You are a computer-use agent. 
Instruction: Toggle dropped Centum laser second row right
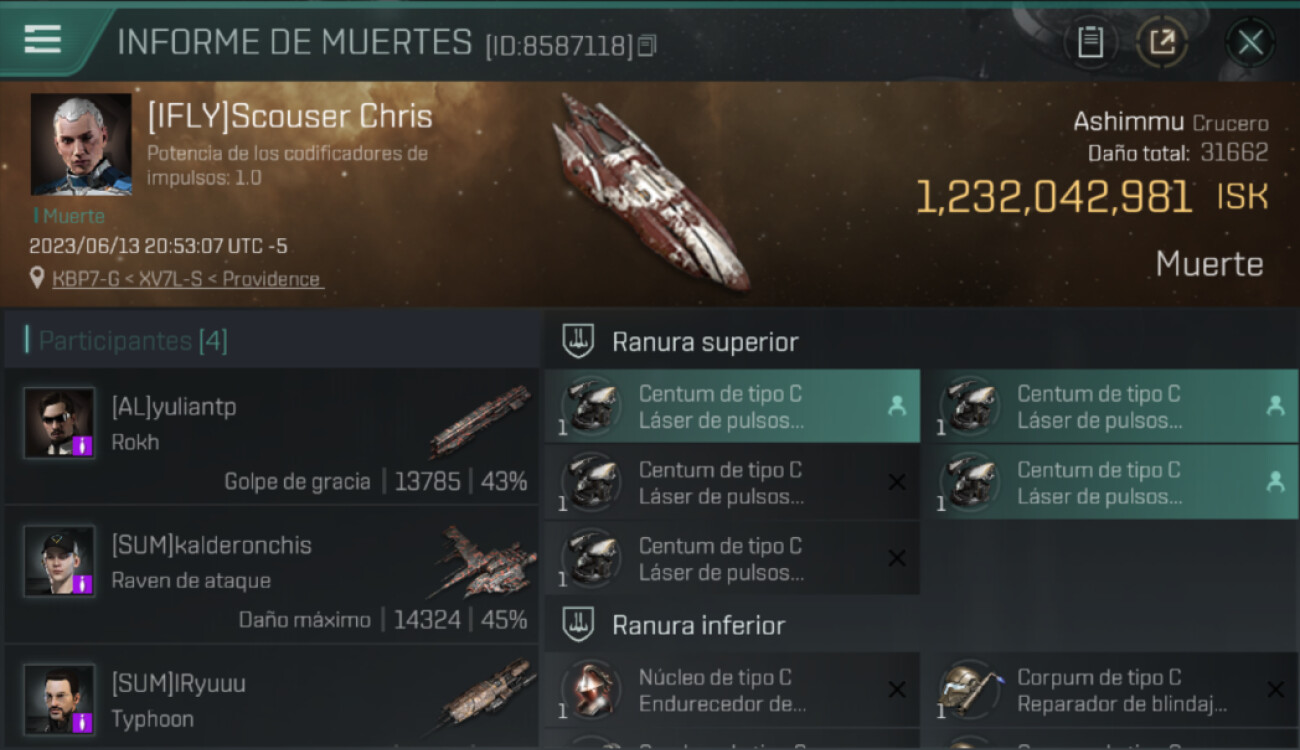point(1110,482)
